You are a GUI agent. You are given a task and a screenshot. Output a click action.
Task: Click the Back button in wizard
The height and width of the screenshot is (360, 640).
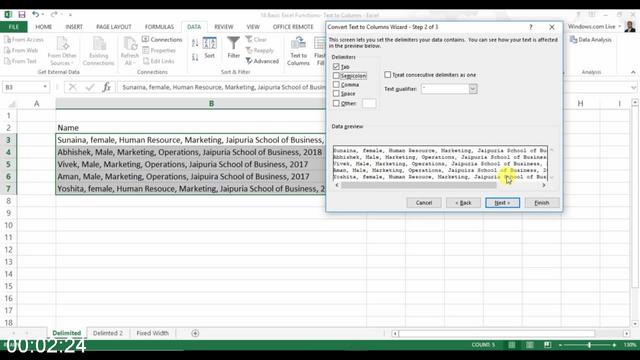[463, 202]
